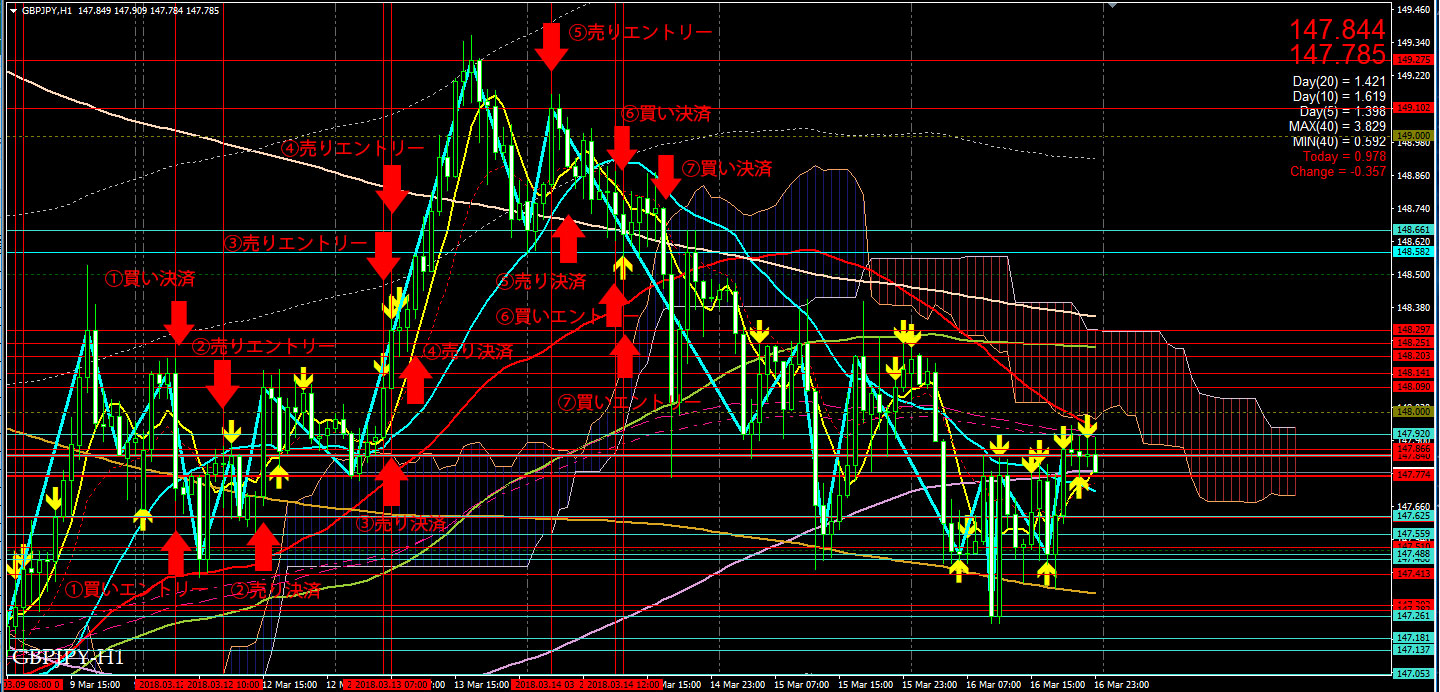
Task: Click the MIN(40) = 0.592 value
Action: point(1339,141)
